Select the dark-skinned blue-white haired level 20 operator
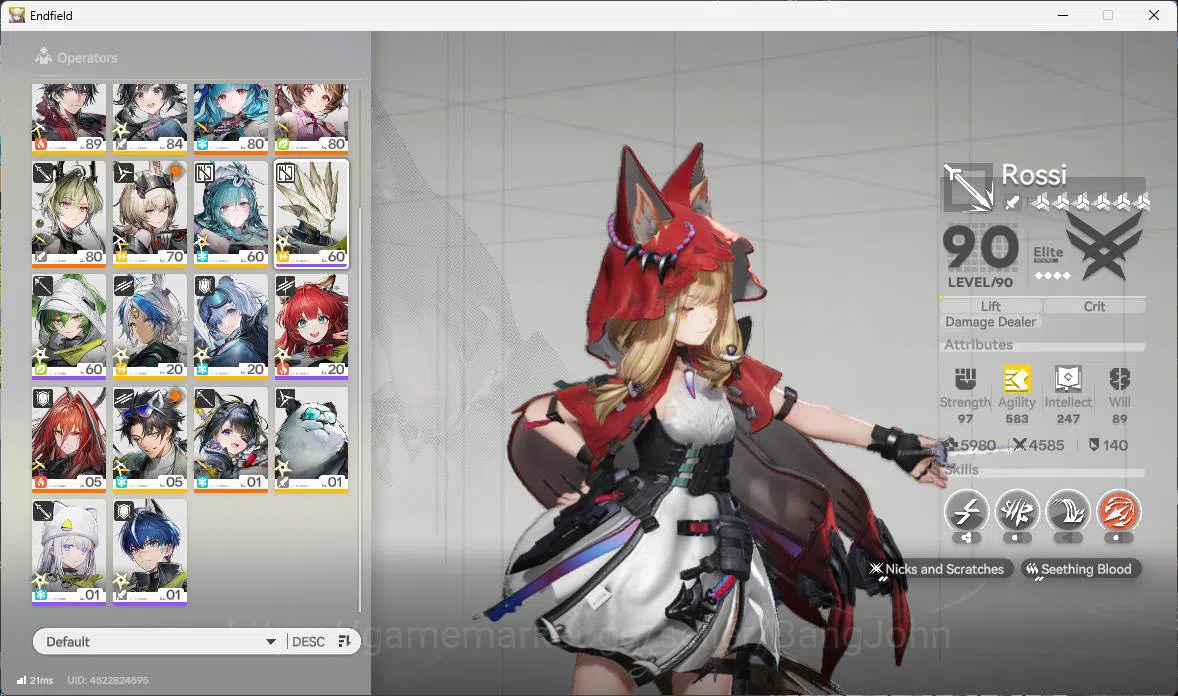 point(150,326)
